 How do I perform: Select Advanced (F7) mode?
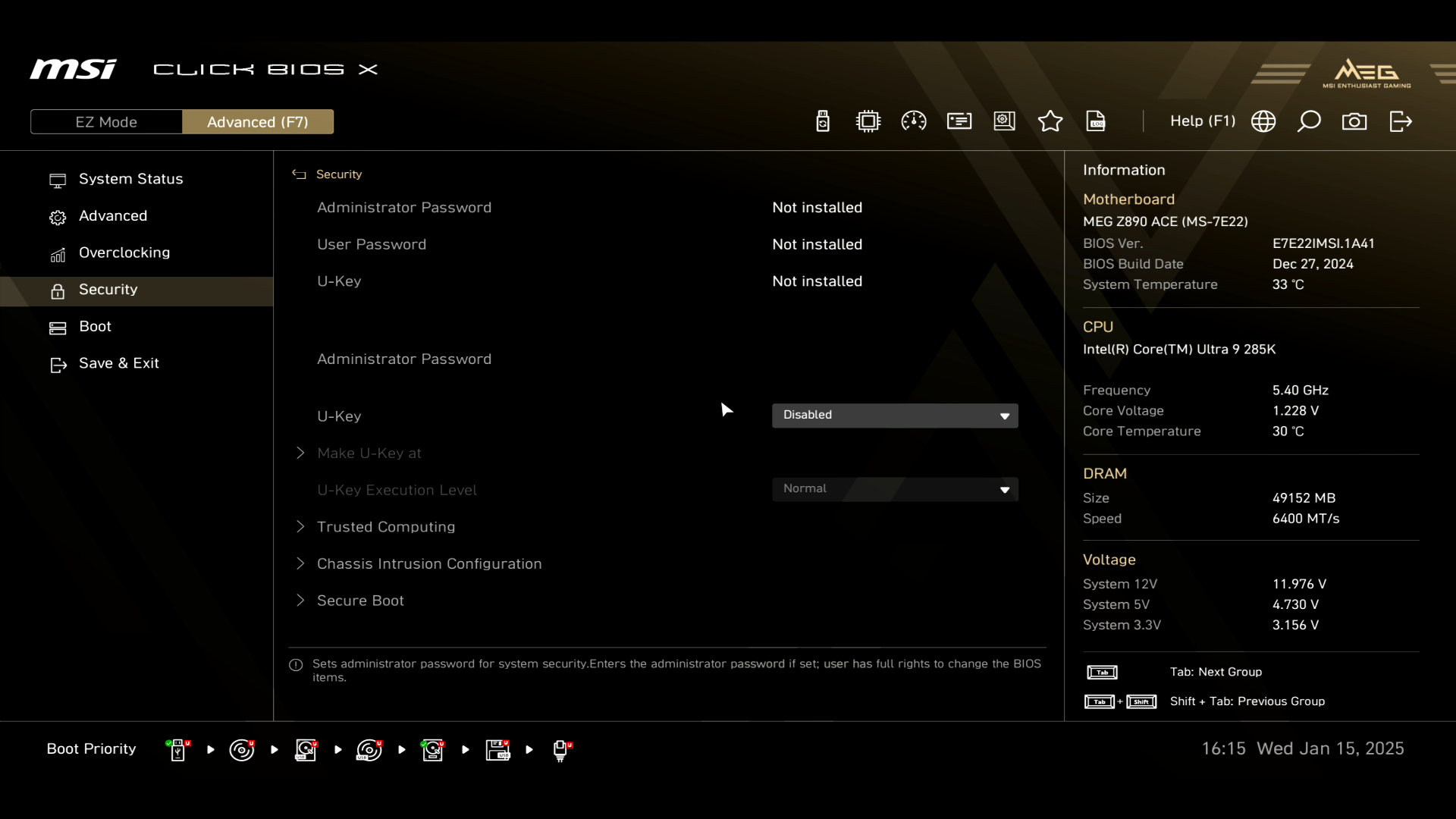point(258,122)
